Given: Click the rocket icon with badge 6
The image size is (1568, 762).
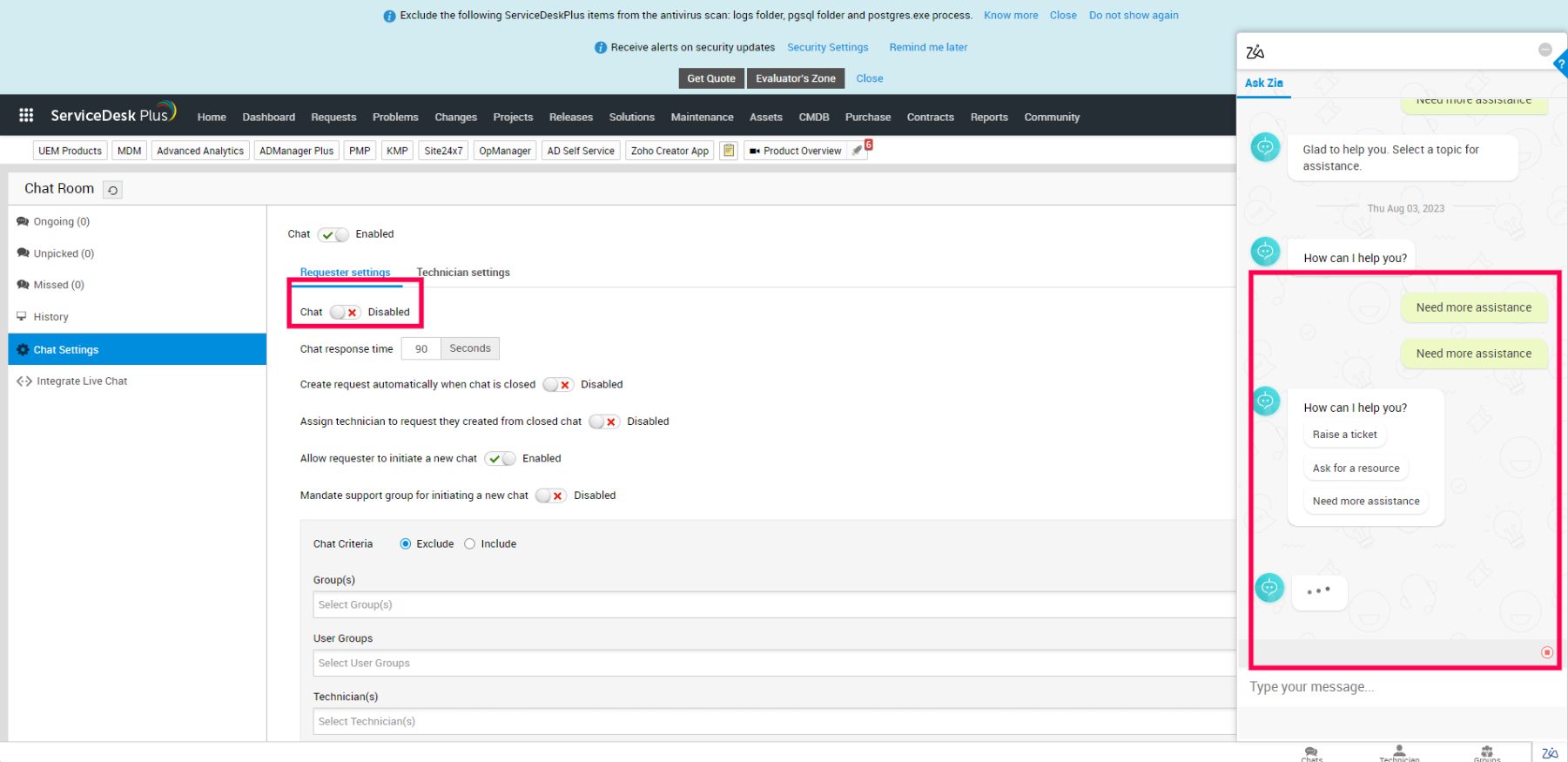Looking at the screenshot, I should click(858, 150).
